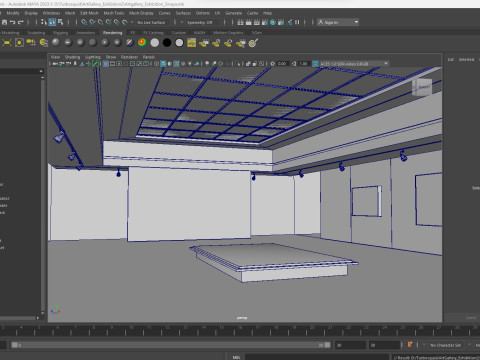Click view cube in viewport corner
Image resolution: width=480 pixels, height=360 pixels.
coord(422,87)
